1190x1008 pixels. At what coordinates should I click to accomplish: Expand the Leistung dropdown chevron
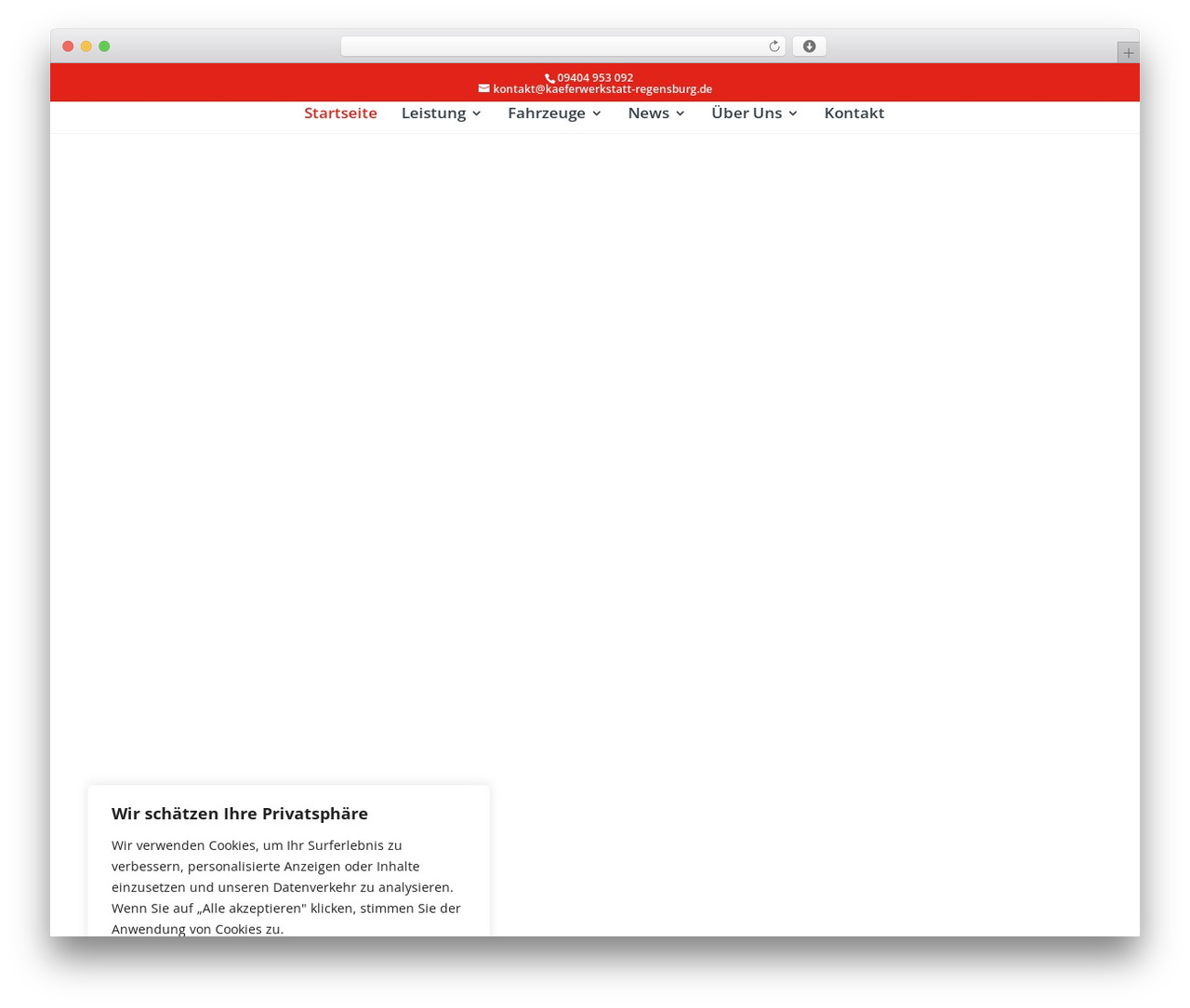pos(476,113)
